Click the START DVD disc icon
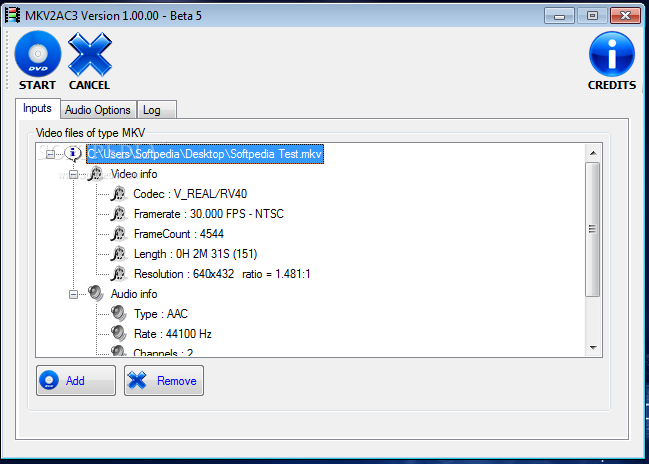Screen dimensions: 649x464 pyautogui.click(x=38, y=54)
